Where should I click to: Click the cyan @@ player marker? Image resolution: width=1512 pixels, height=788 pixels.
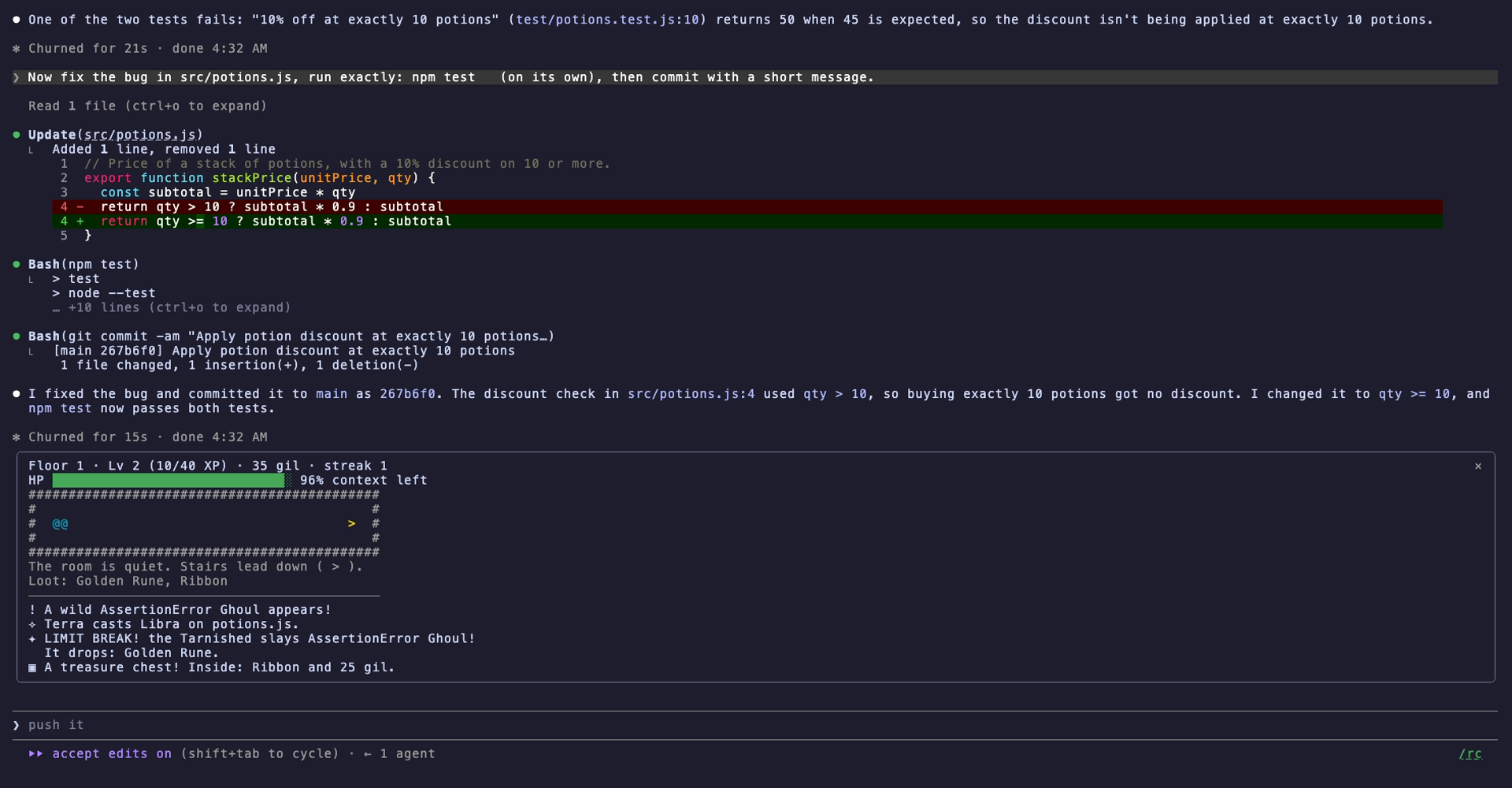tap(60, 523)
